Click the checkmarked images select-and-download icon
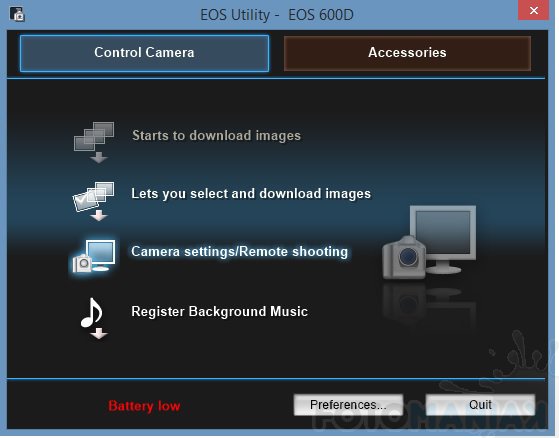Viewport: 559px width, 438px height. point(94,201)
